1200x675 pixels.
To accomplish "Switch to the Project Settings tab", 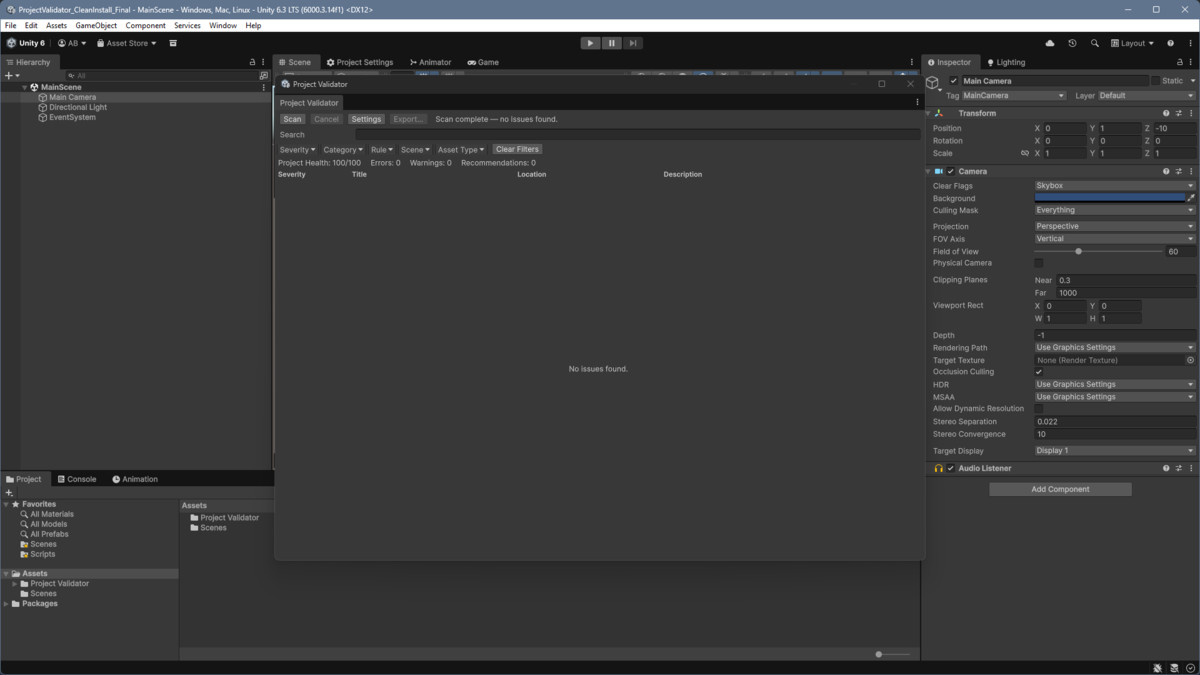I will click(359, 62).
